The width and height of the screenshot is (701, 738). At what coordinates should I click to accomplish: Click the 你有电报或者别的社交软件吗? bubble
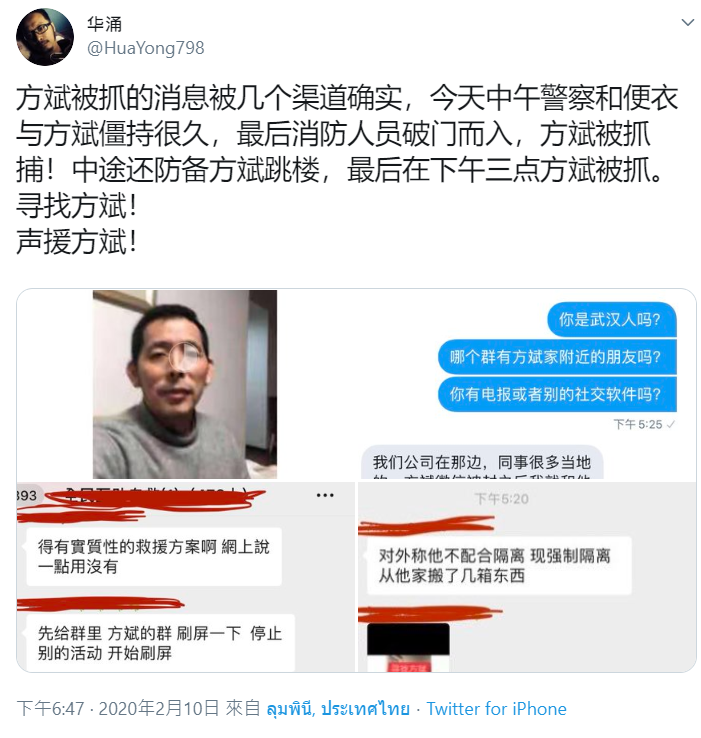[557, 394]
